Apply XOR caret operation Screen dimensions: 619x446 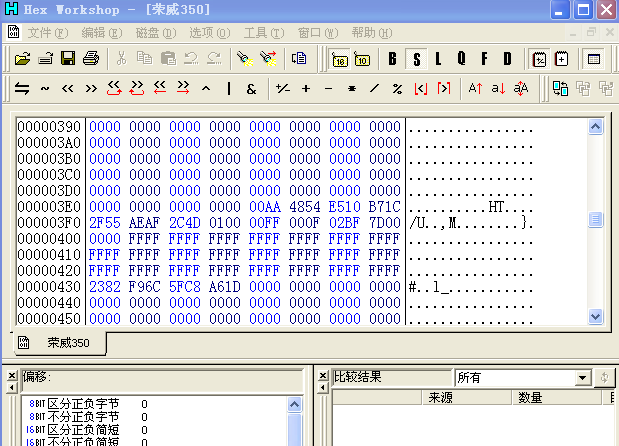click(x=206, y=89)
